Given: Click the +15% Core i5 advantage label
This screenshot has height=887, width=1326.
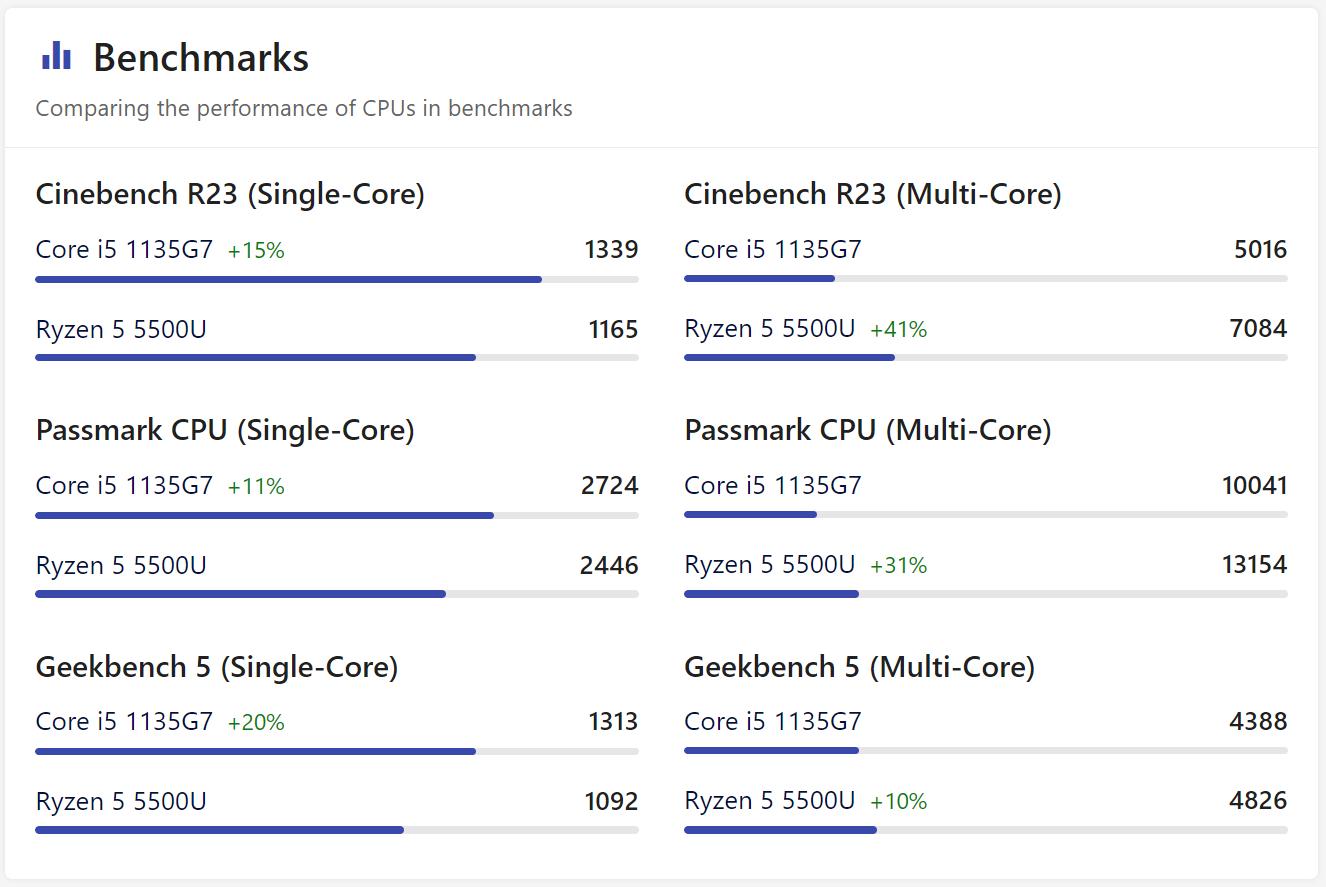Looking at the screenshot, I should point(256,251).
